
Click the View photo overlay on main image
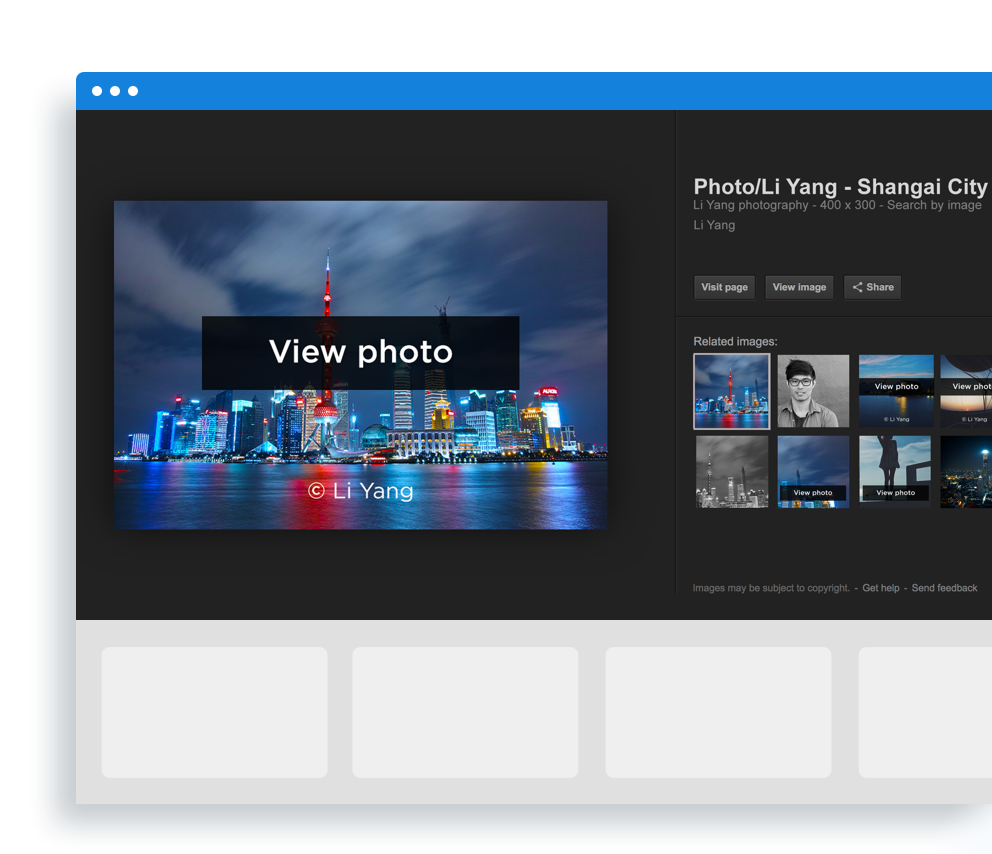click(x=361, y=352)
